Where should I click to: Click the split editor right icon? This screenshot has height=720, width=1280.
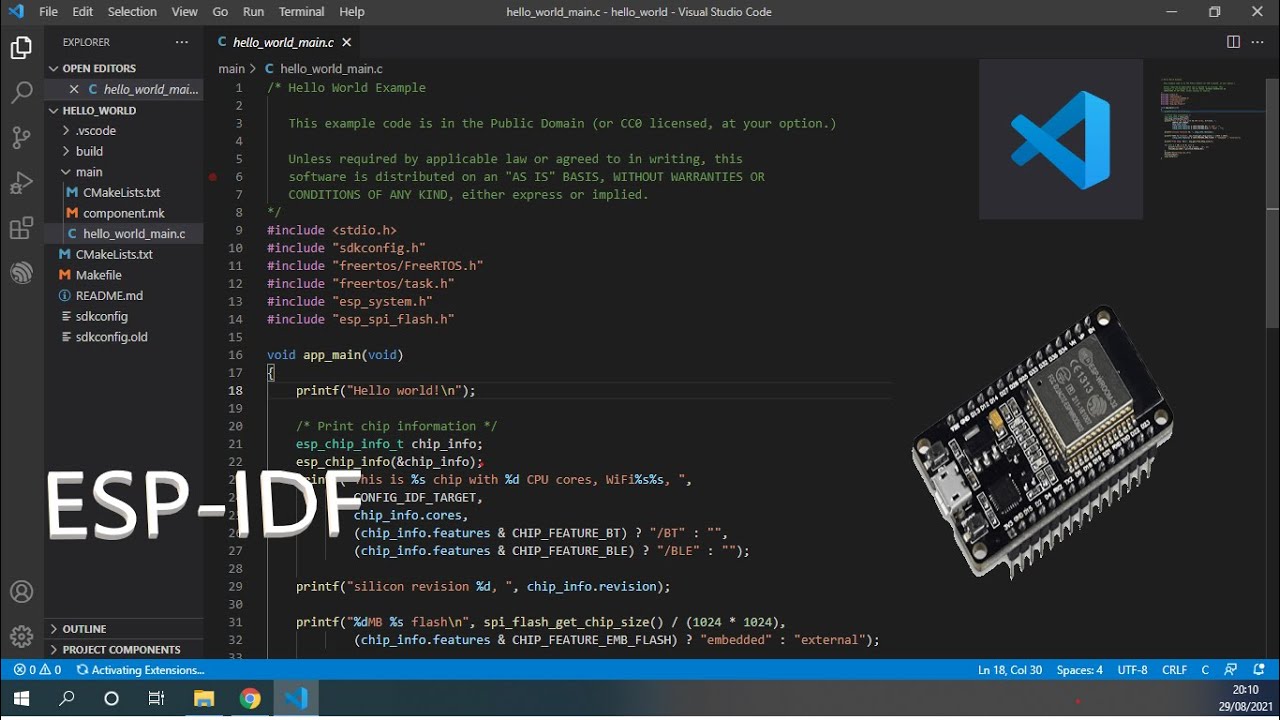tap(1233, 42)
